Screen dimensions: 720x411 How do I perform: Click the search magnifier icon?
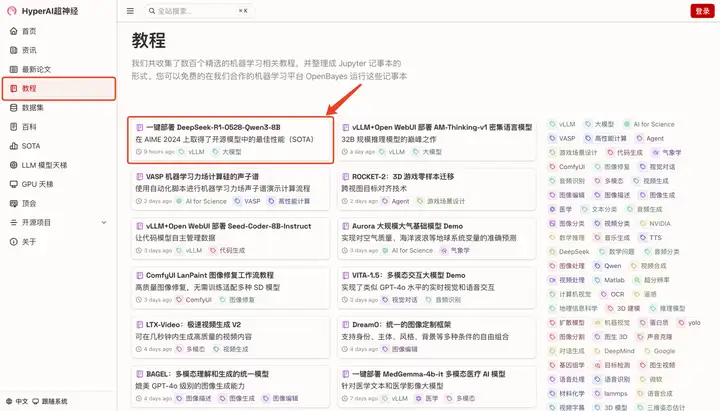[152, 11]
